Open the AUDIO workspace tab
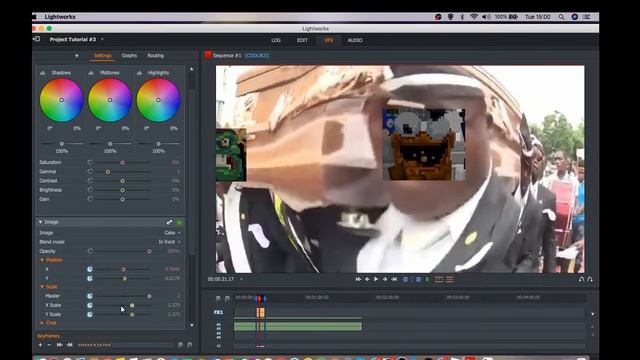Viewport: 640px width, 360px height. [x=355, y=40]
